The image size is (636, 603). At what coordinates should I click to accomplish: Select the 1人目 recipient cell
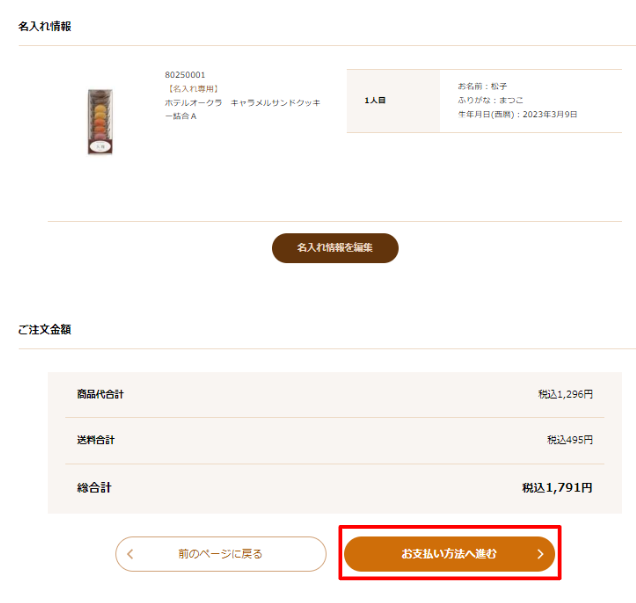tap(393, 101)
